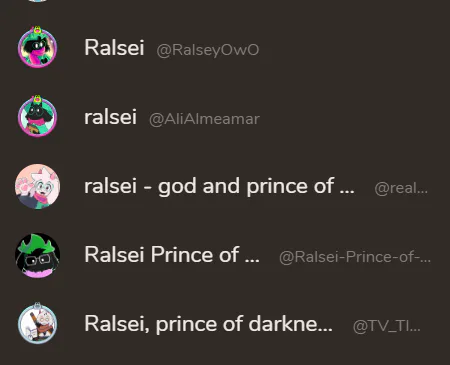Select the display name Ralsei with capital R
450x365 pixels.
coord(114,48)
